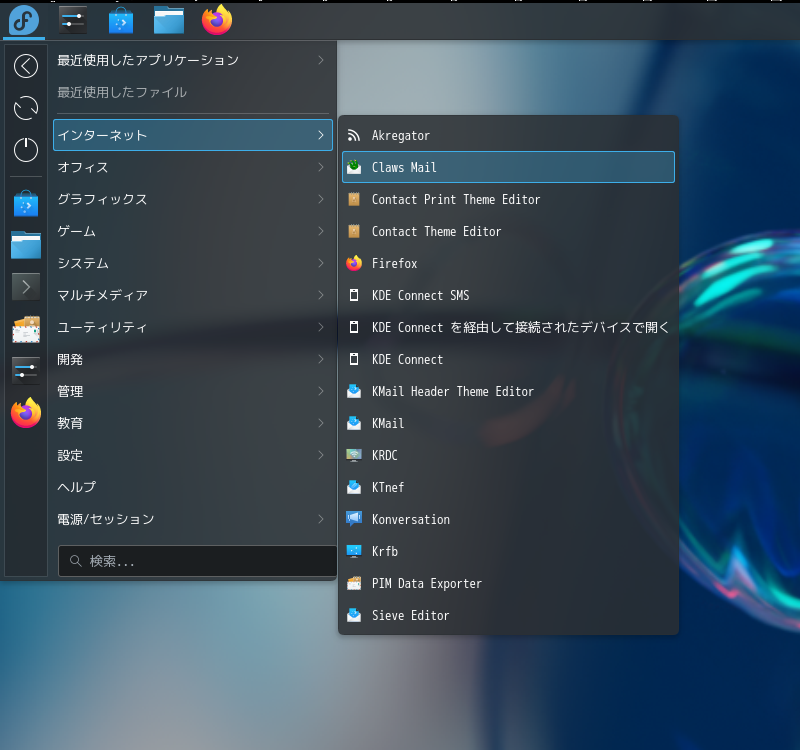
Task: Click the back arrow sidebar icon
Action: (26, 66)
